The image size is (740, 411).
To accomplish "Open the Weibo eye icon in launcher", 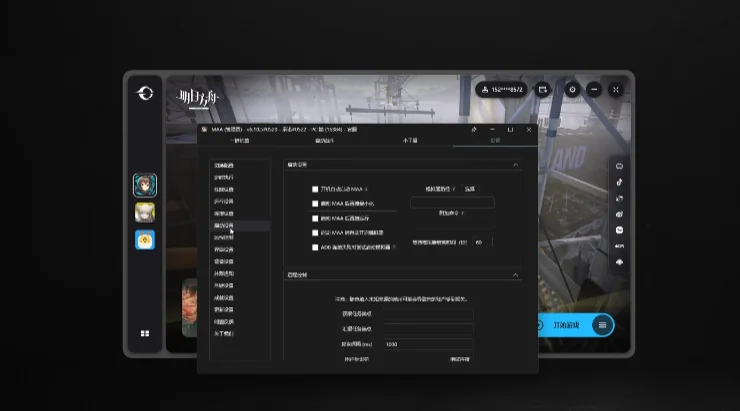I will pos(619,214).
